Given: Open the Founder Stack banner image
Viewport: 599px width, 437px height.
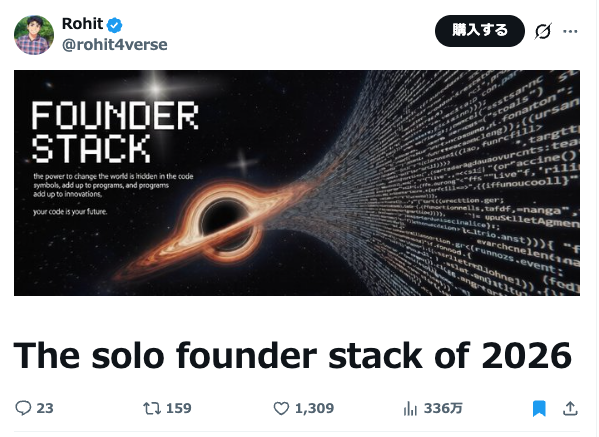Looking at the screenshot, I should (x=297, y=183).
